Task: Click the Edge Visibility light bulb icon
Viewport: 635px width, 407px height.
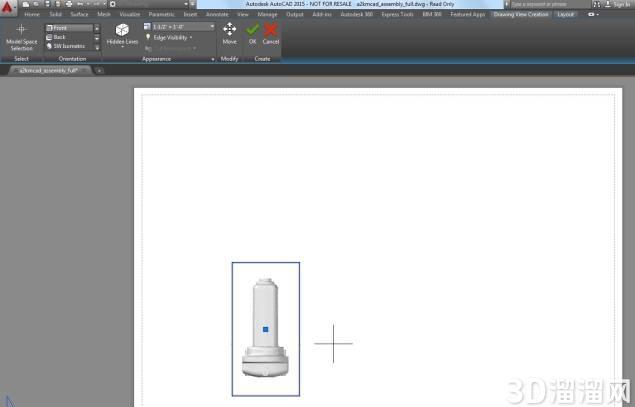Action: click(148, 37)
